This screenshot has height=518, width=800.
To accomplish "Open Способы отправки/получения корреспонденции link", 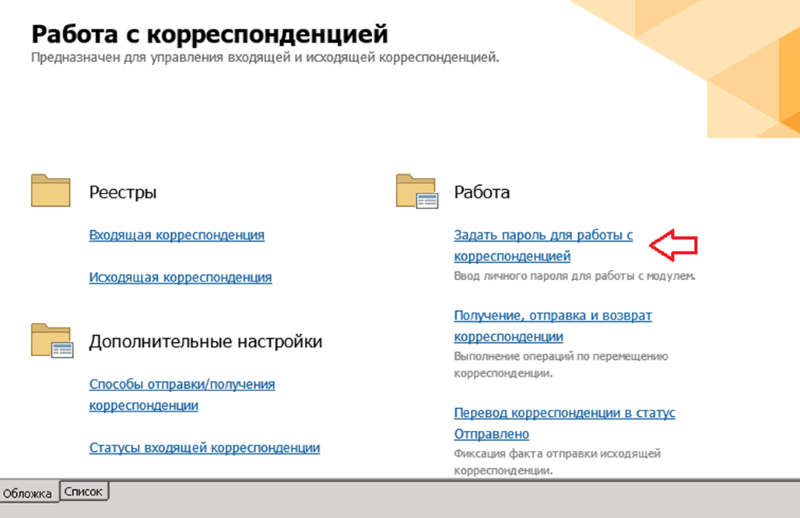I will tap(182, 394).
